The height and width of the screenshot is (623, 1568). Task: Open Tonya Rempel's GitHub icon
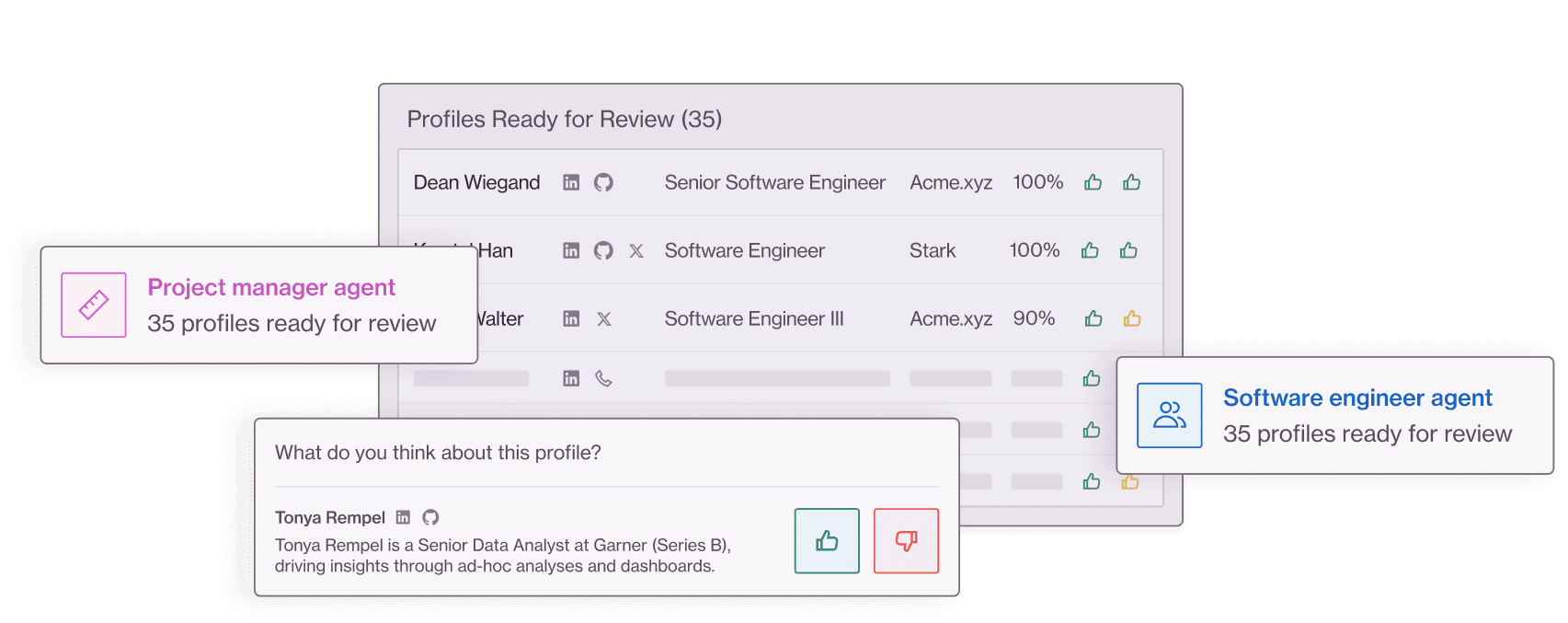[430, 517]
